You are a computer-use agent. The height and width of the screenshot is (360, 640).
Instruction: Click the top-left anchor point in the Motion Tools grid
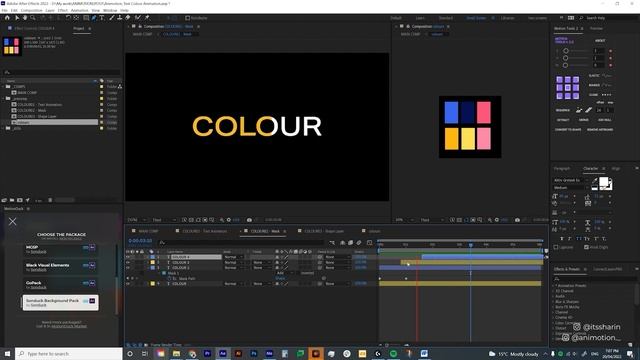560,80
